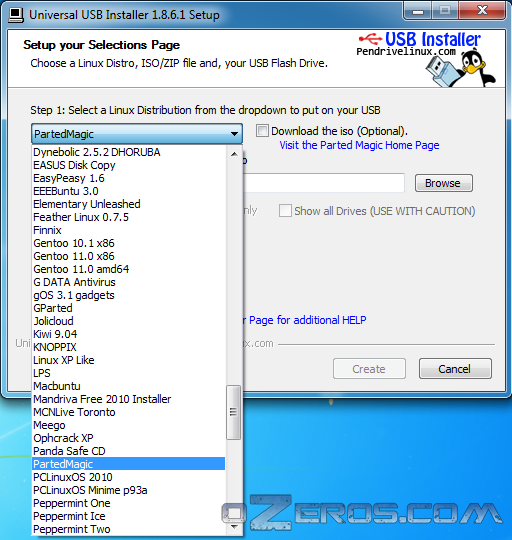Enable the Download the iso checkbox
The height and width of the screenshot is (540, 512).
[262, 131]
